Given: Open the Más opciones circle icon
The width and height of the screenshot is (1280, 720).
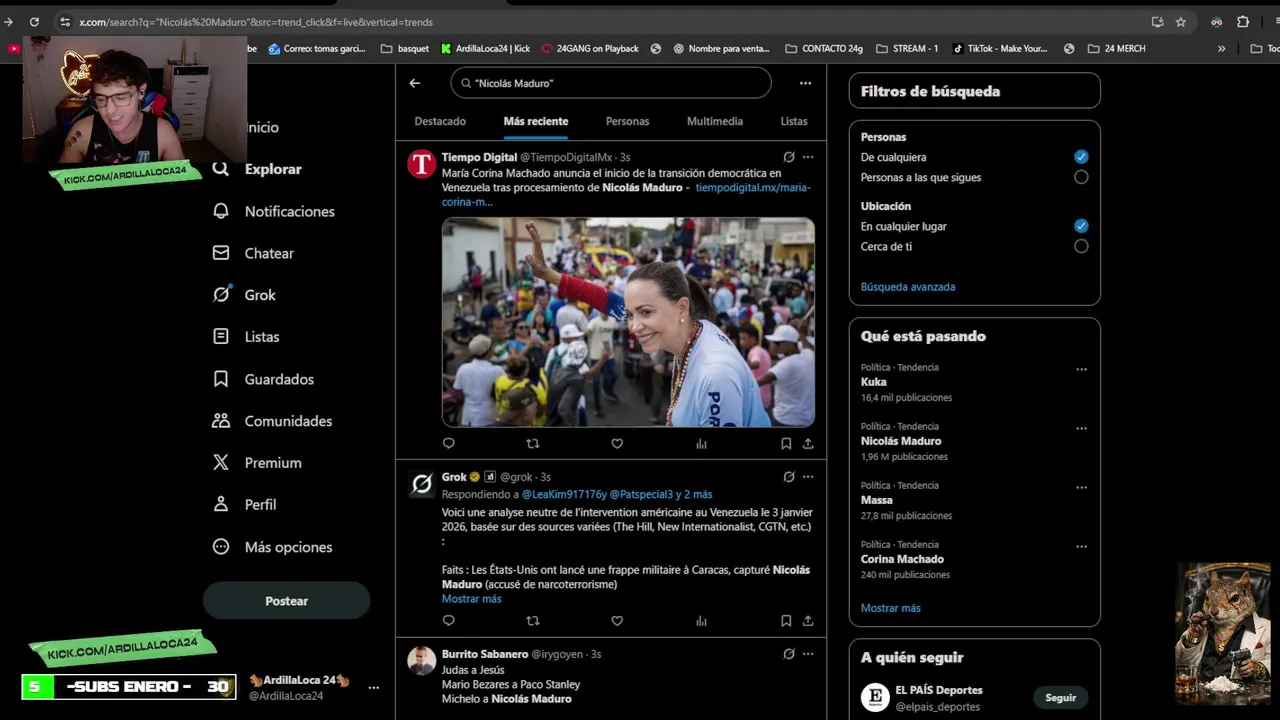Looking at the screenshot, I should [x=221, y=547].
